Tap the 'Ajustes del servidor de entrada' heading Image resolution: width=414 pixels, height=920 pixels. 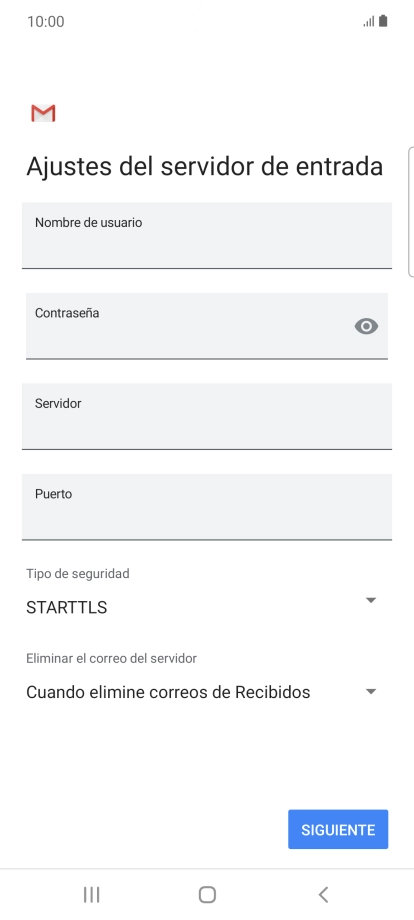pos(205,167)
